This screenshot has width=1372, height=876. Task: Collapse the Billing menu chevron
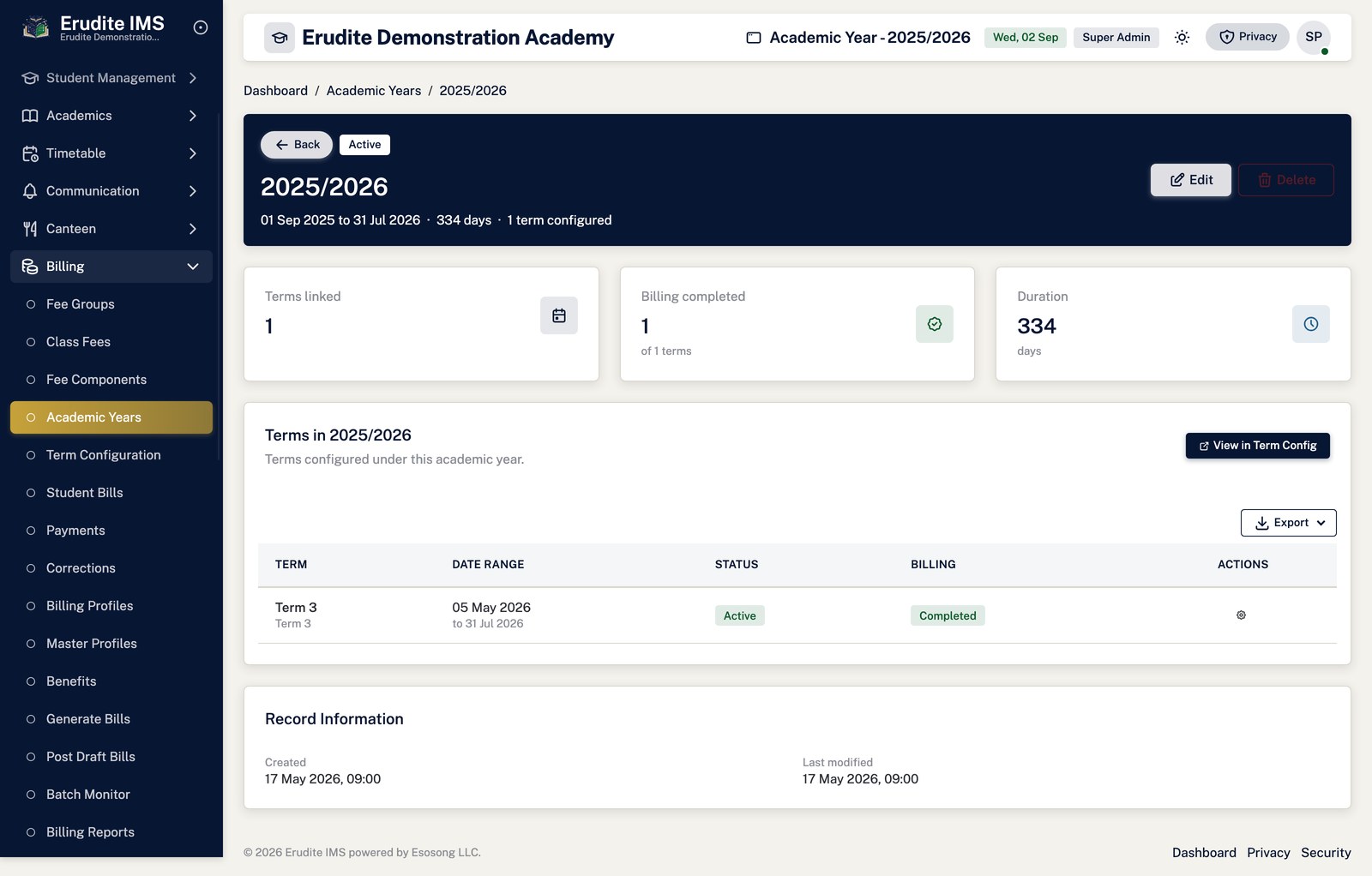[193, 267]
